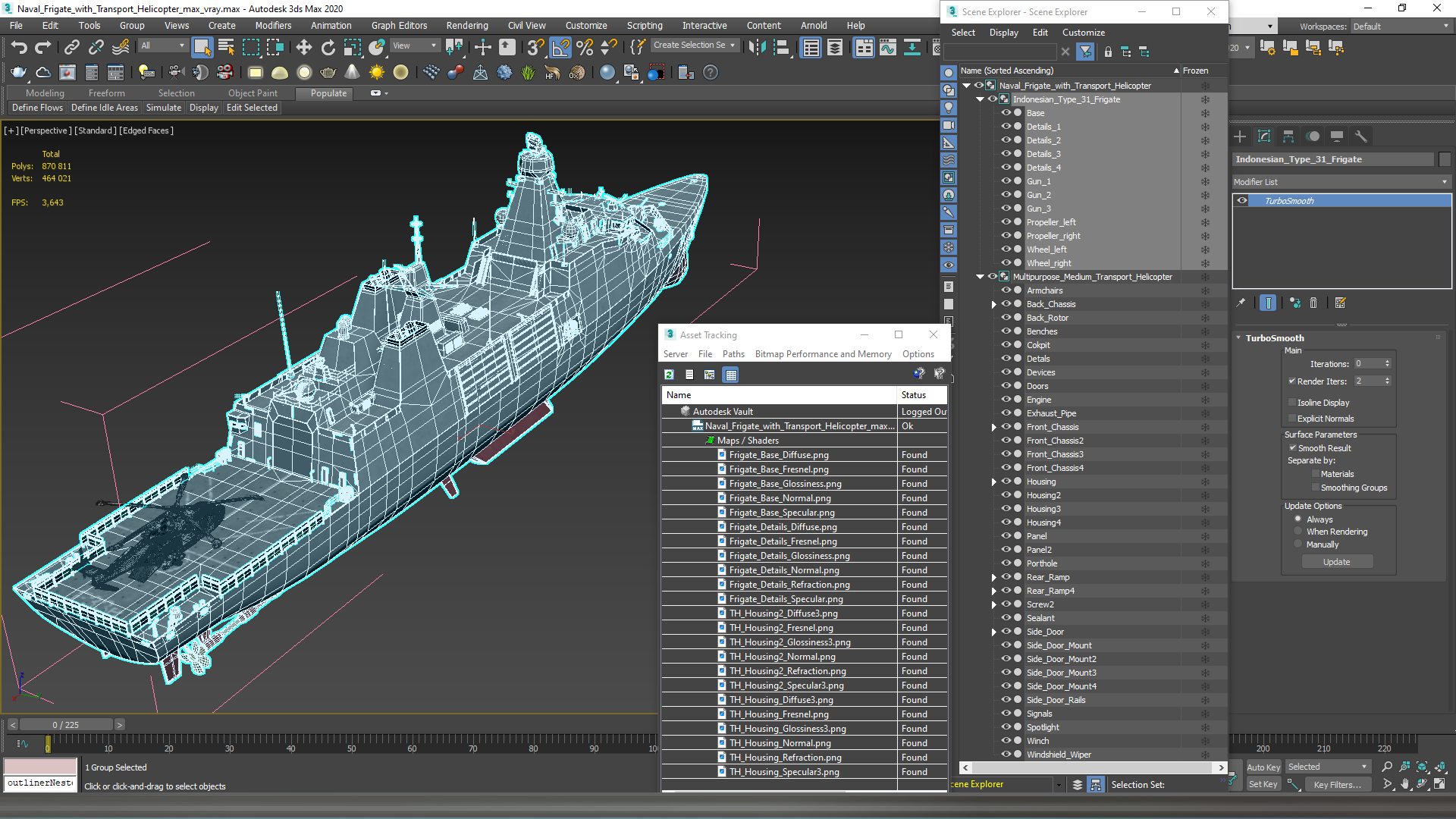Screen dimensions: 1456x819
Task: Collapse the TurboSmooth rollout
Action: (x=1238, y=338)
